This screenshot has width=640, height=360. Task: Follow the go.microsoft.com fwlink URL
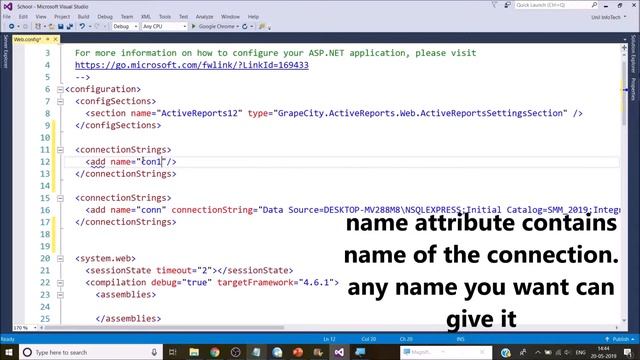[x=191, y=65]
